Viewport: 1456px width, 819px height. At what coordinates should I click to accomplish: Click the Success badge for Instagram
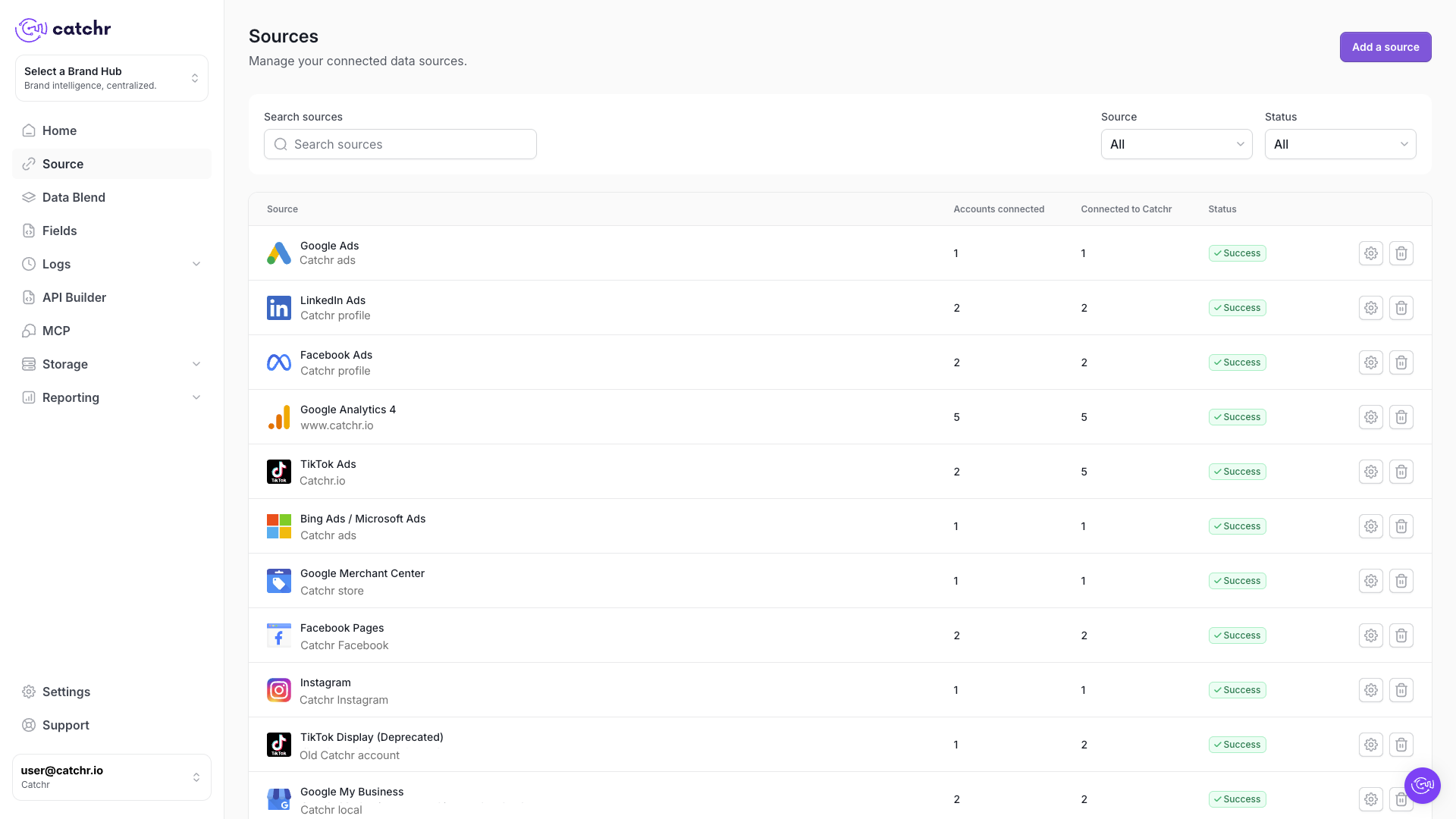pos(1238,690)
